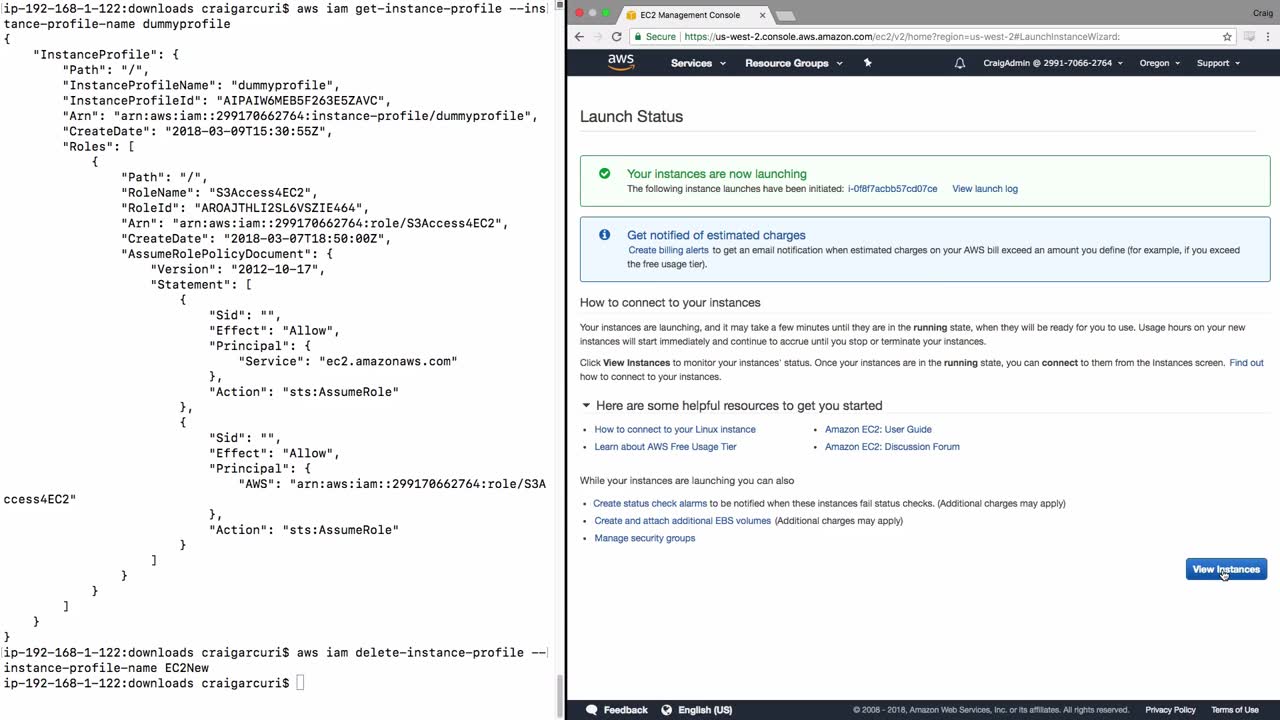The width and height of the screenshot is (1280, 720).
Task: Click Create and attach additional EBS volumes
Action: [x=683, y=521]
